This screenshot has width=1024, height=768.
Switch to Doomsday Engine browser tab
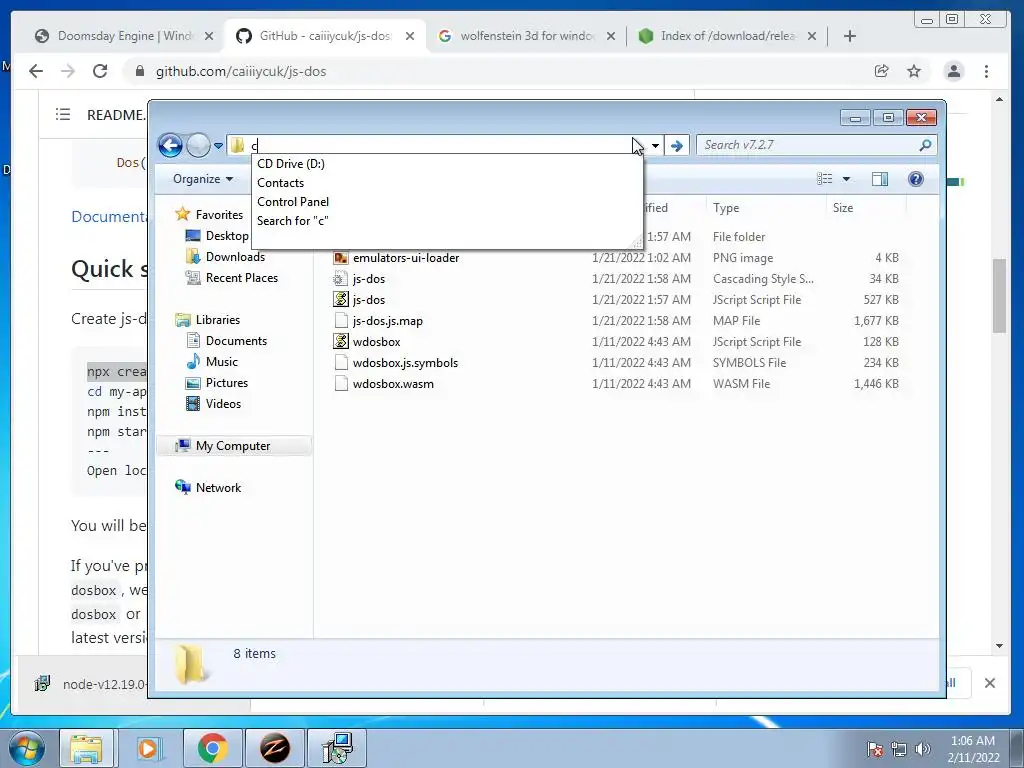tap(123, 36)
